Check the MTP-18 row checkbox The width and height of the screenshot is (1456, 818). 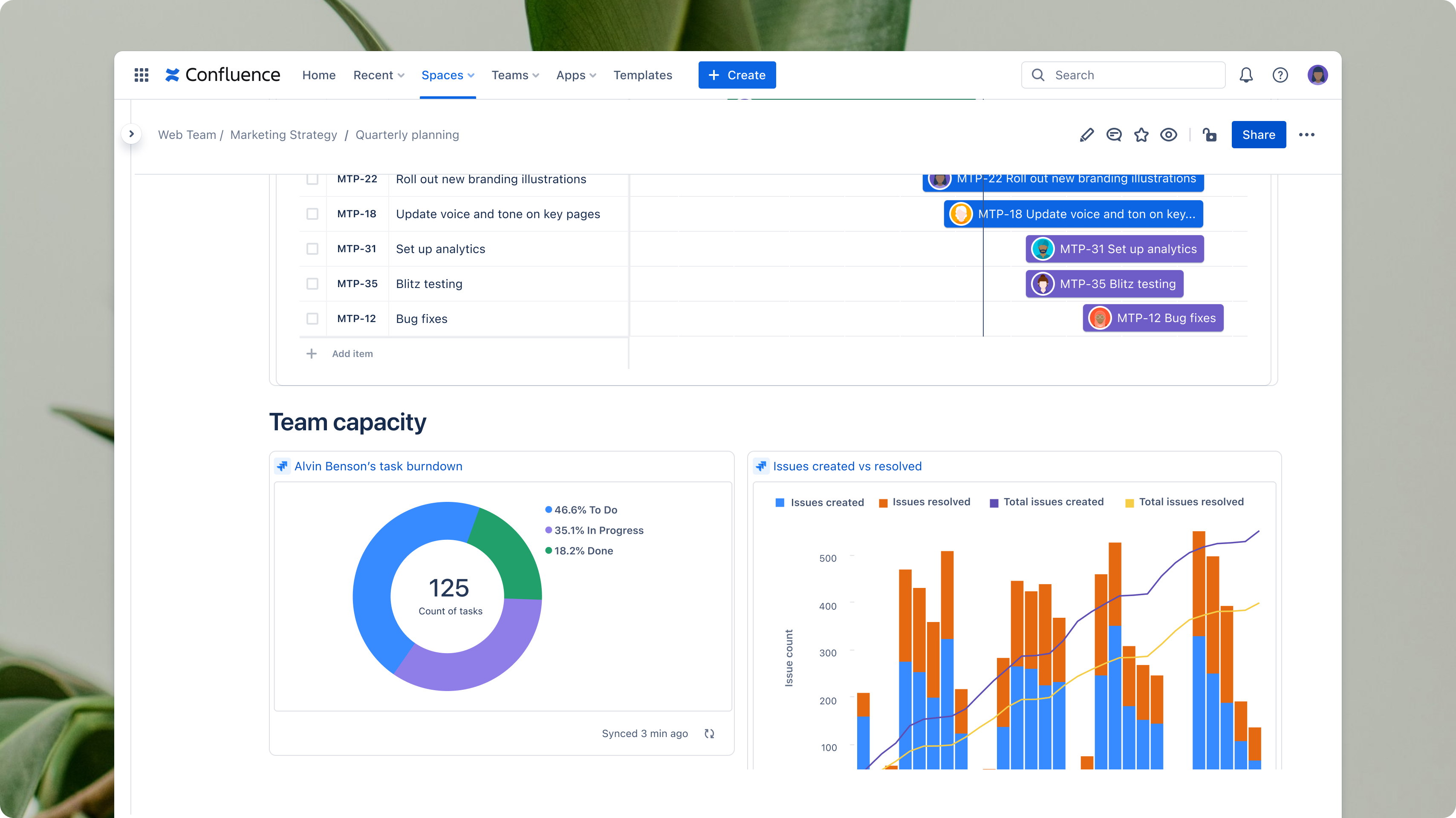coord(312,214)
